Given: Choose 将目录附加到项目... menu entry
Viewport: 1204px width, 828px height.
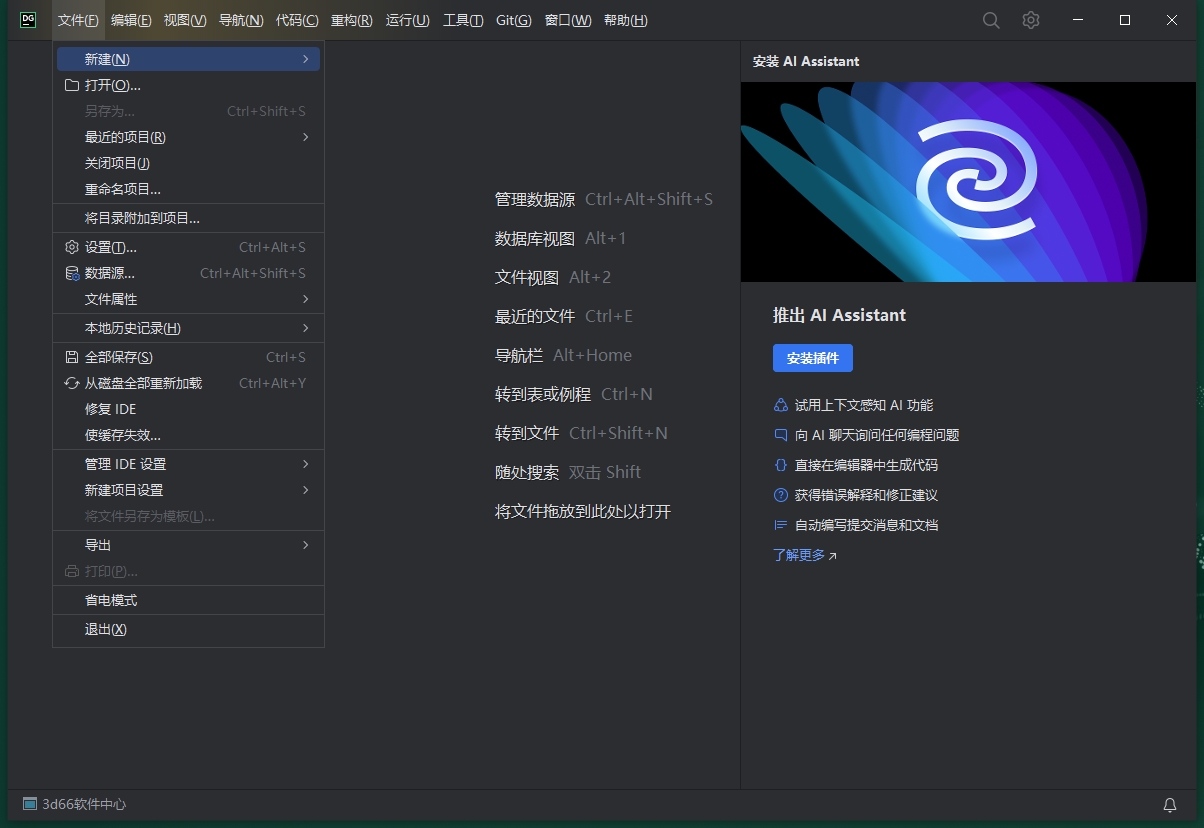Looking at the screenshot, I should click(x=188, y=218).
